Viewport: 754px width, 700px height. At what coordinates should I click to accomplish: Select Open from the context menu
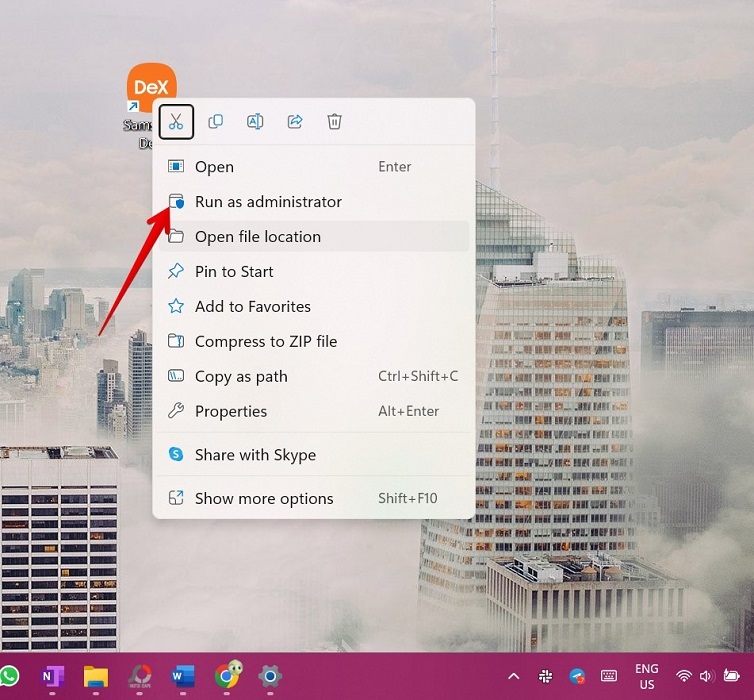(x=314, y=166)
